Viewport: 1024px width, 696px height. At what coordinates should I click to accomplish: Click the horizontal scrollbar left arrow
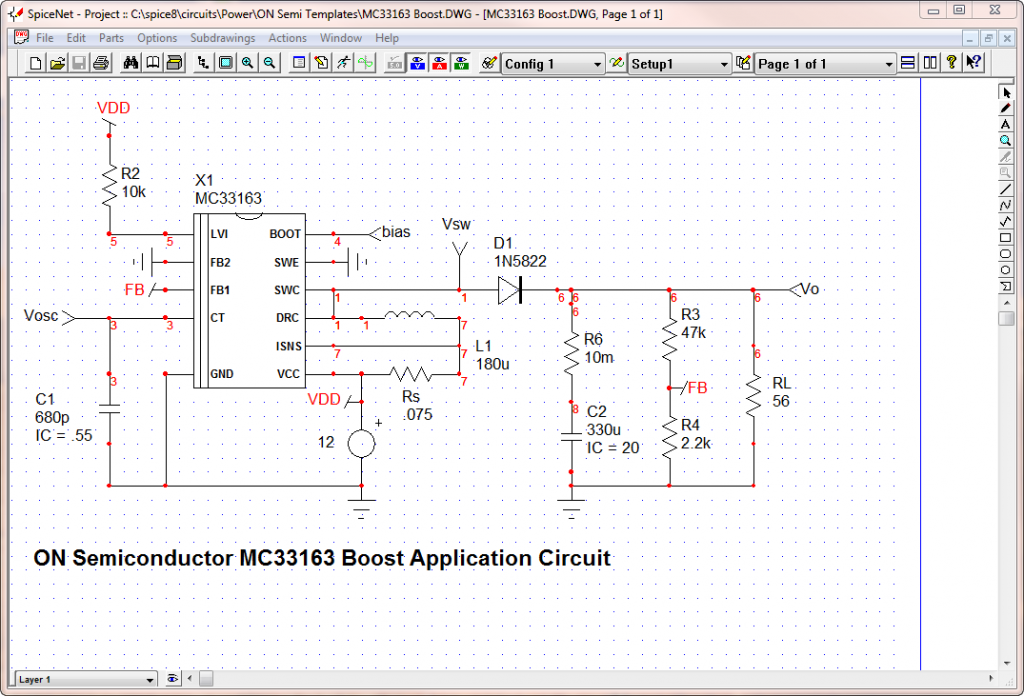tap(190, 679)
